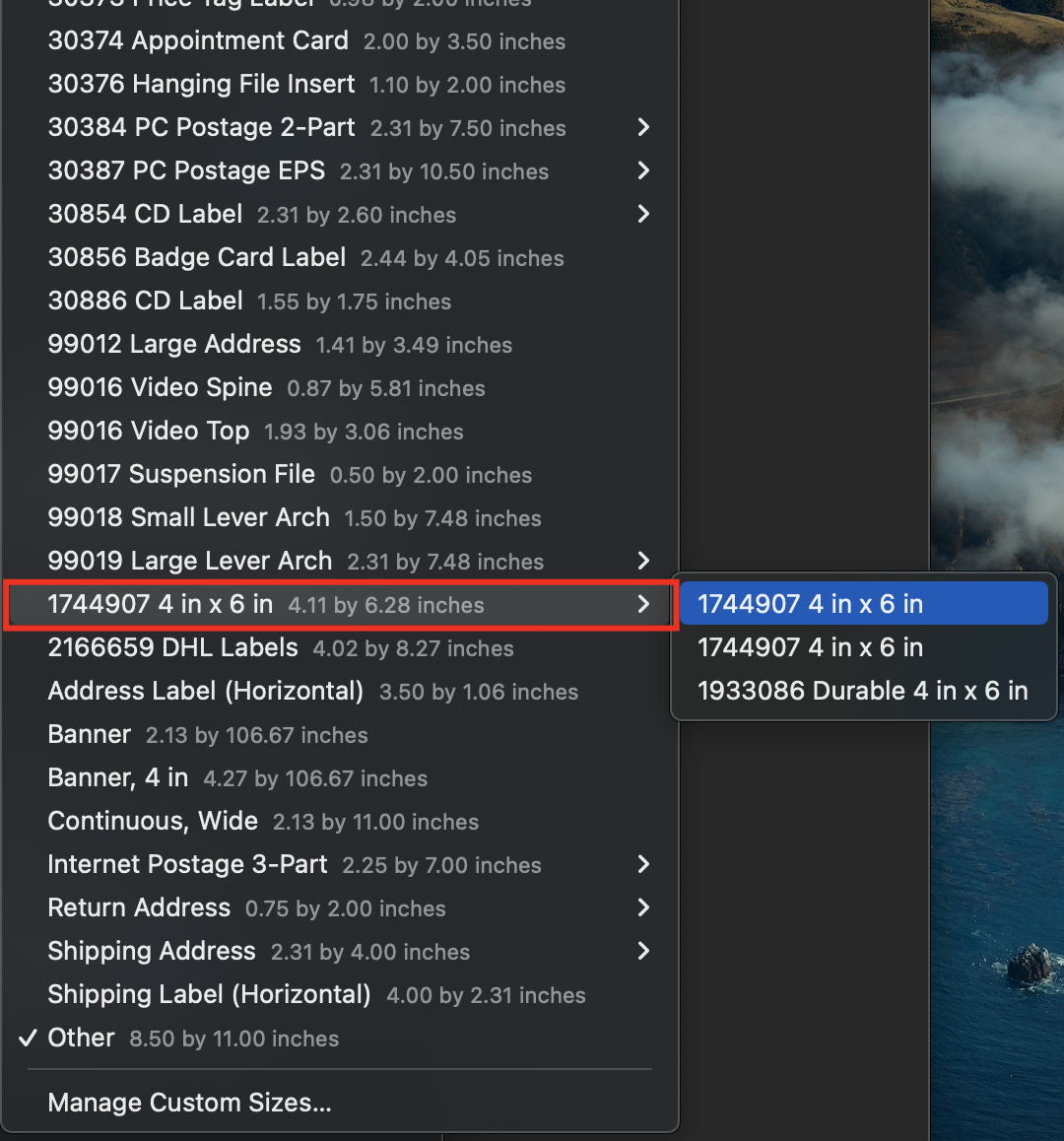
Task: Select 99018 Small Lever Arch
Action: (x=188, y=517)
